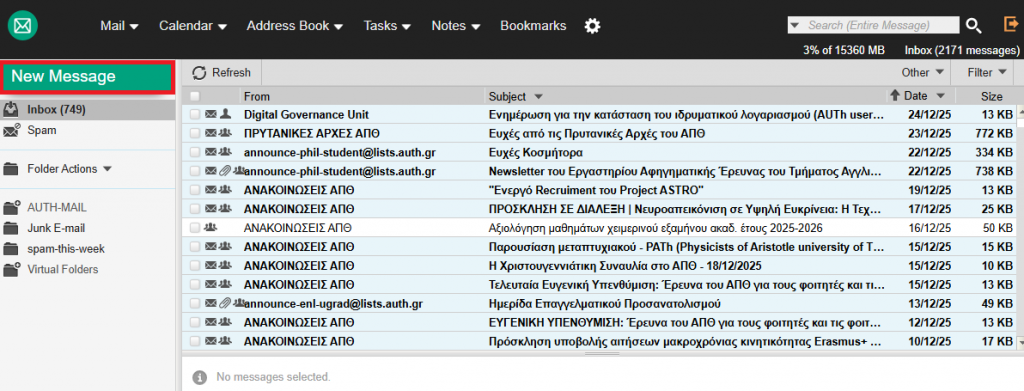Click single person icon on Digital Governance Unit row
The height and width of the screenshot is (391, 1024).
click(x=226, y=114)
